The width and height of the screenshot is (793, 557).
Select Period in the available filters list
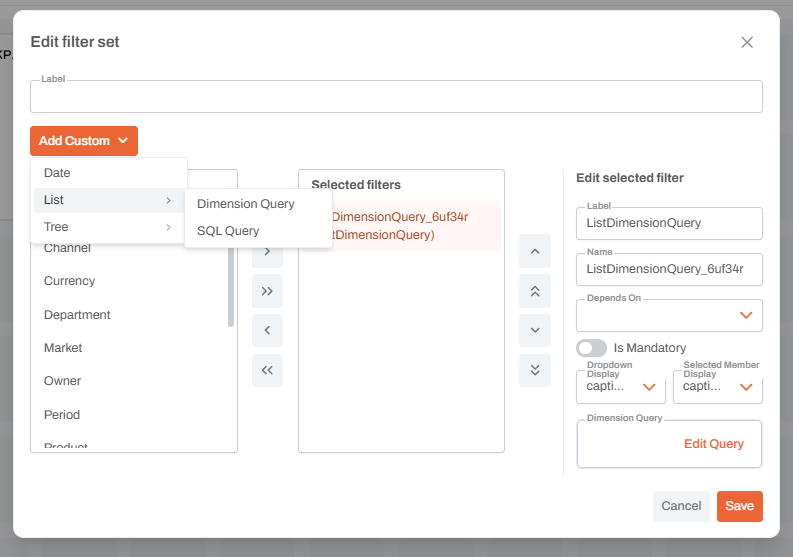click(62, 415)
